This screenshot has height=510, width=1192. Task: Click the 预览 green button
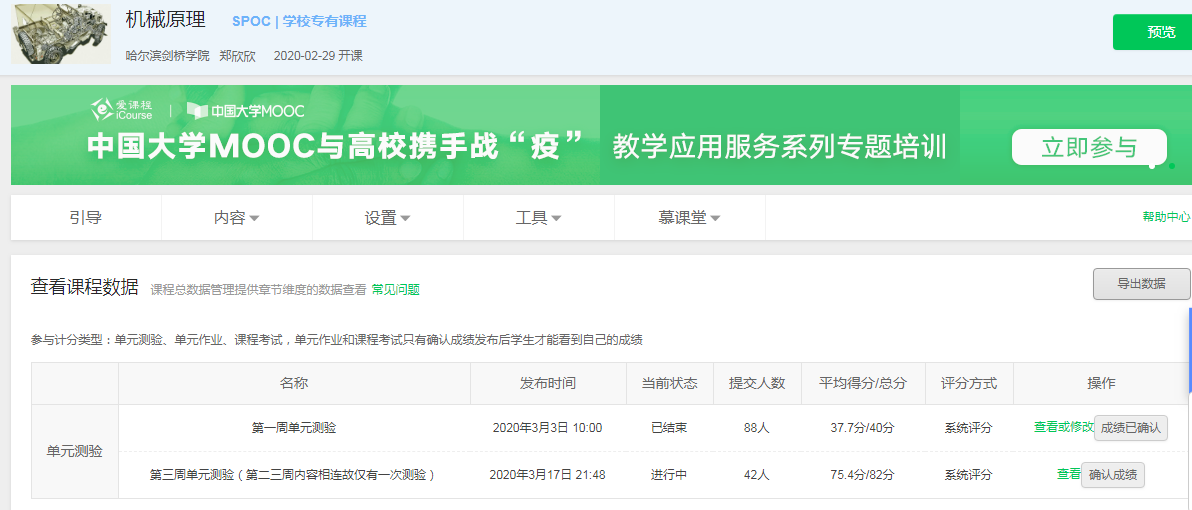point(1153,32)
